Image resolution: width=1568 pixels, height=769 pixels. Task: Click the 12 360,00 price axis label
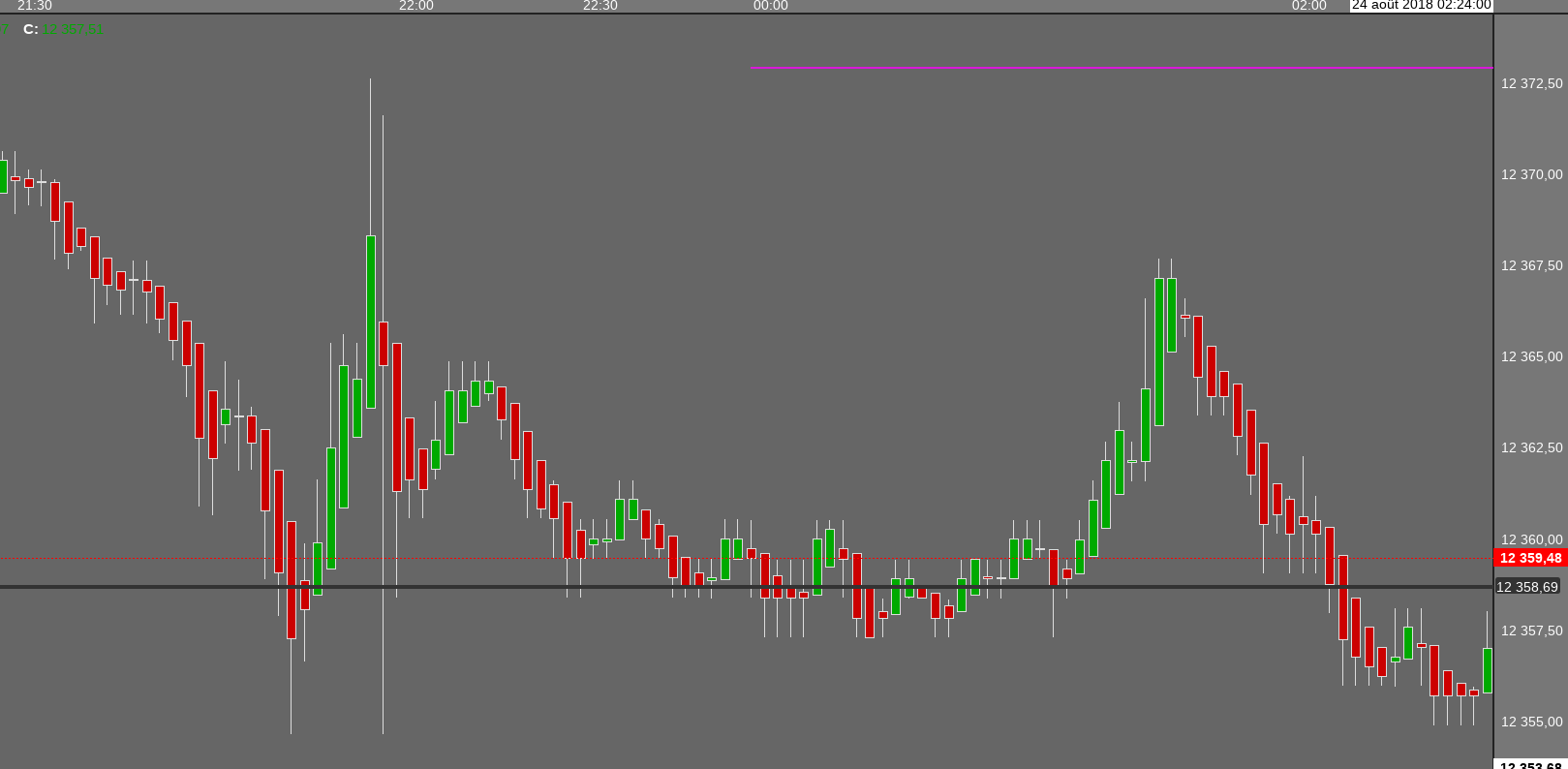1531,539
